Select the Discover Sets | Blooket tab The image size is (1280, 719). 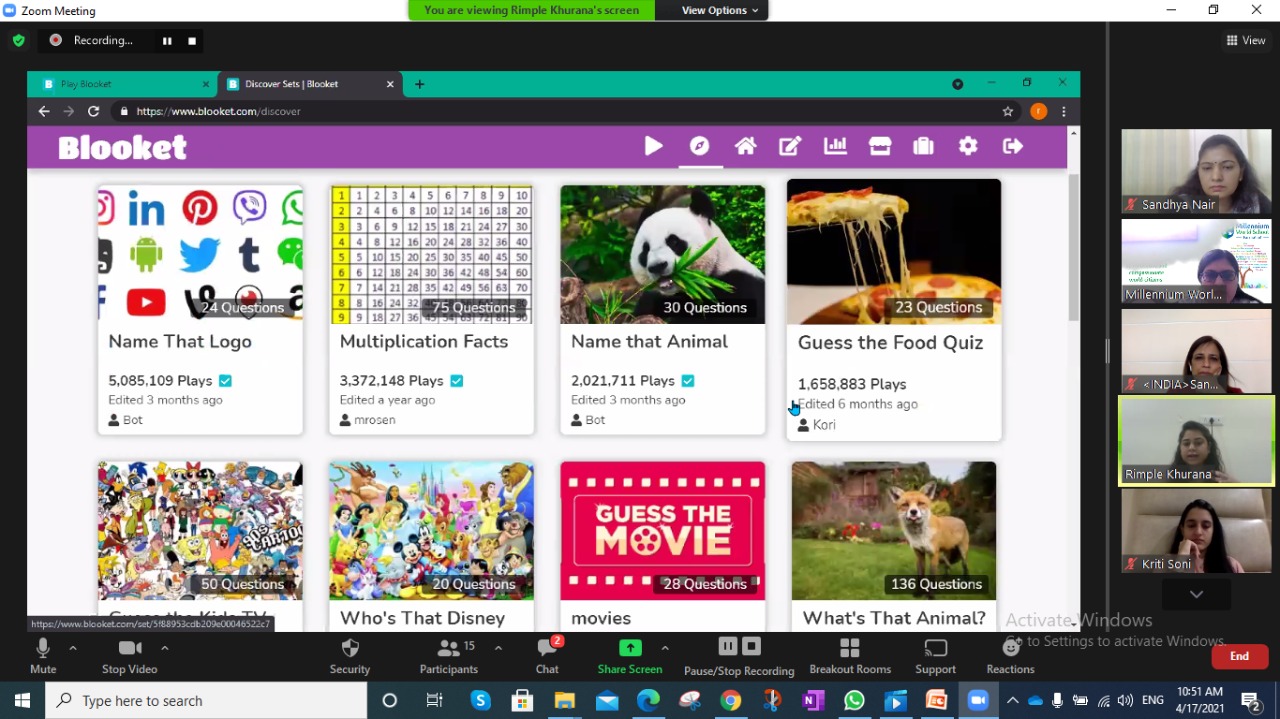309,84
